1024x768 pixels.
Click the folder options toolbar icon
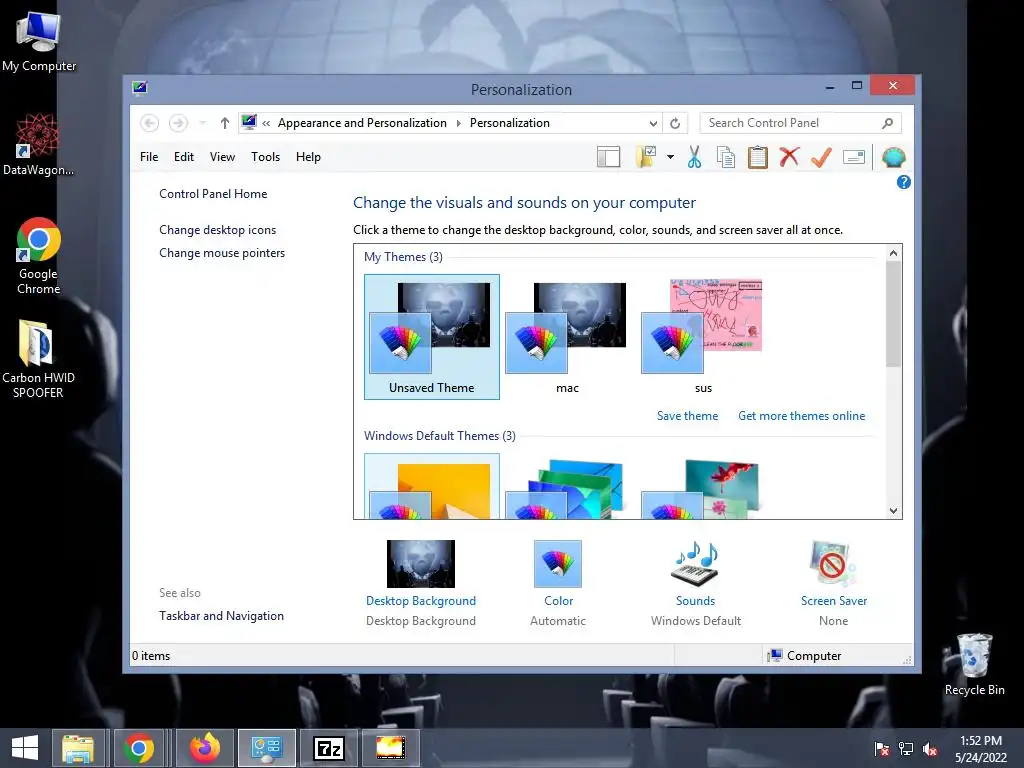click(646, 157)
